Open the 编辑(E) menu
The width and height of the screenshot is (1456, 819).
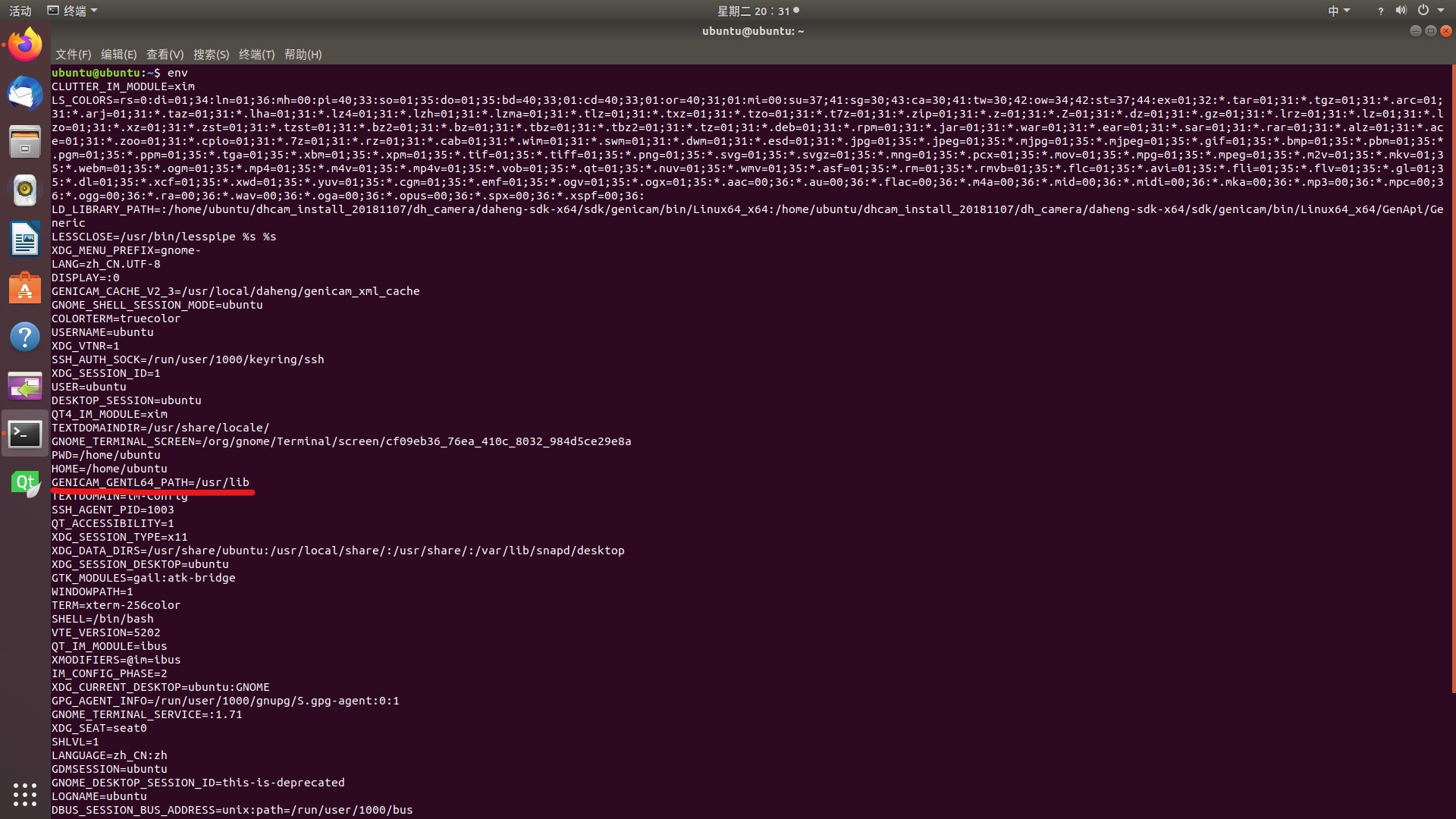(118, 55)
